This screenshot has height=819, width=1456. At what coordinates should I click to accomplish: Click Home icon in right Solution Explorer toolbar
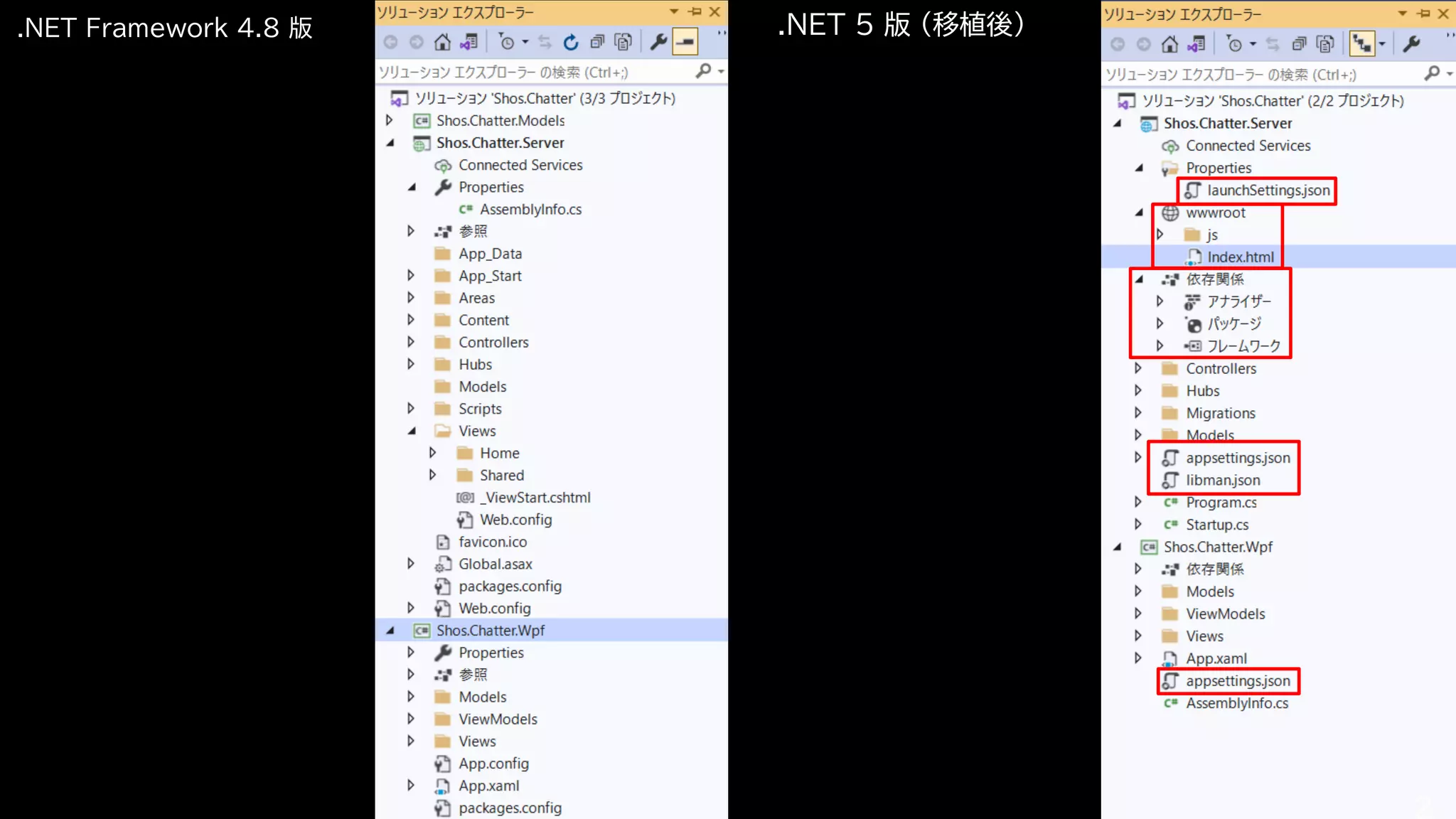(1169, 44)
